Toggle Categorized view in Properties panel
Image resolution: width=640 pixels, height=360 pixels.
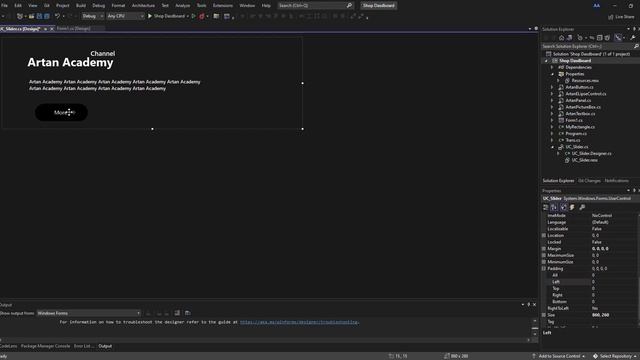point(545,207)
